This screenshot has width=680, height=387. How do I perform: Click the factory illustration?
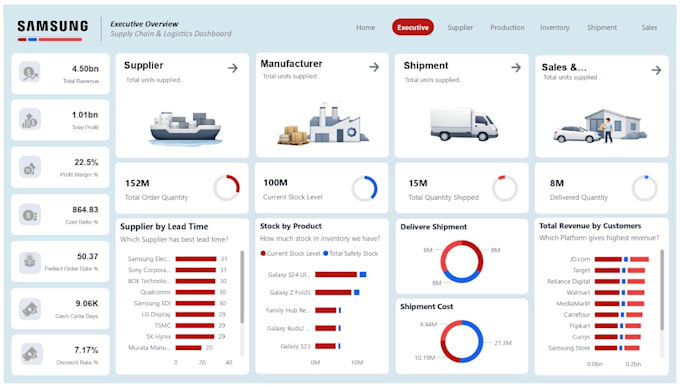pos(323,124)
